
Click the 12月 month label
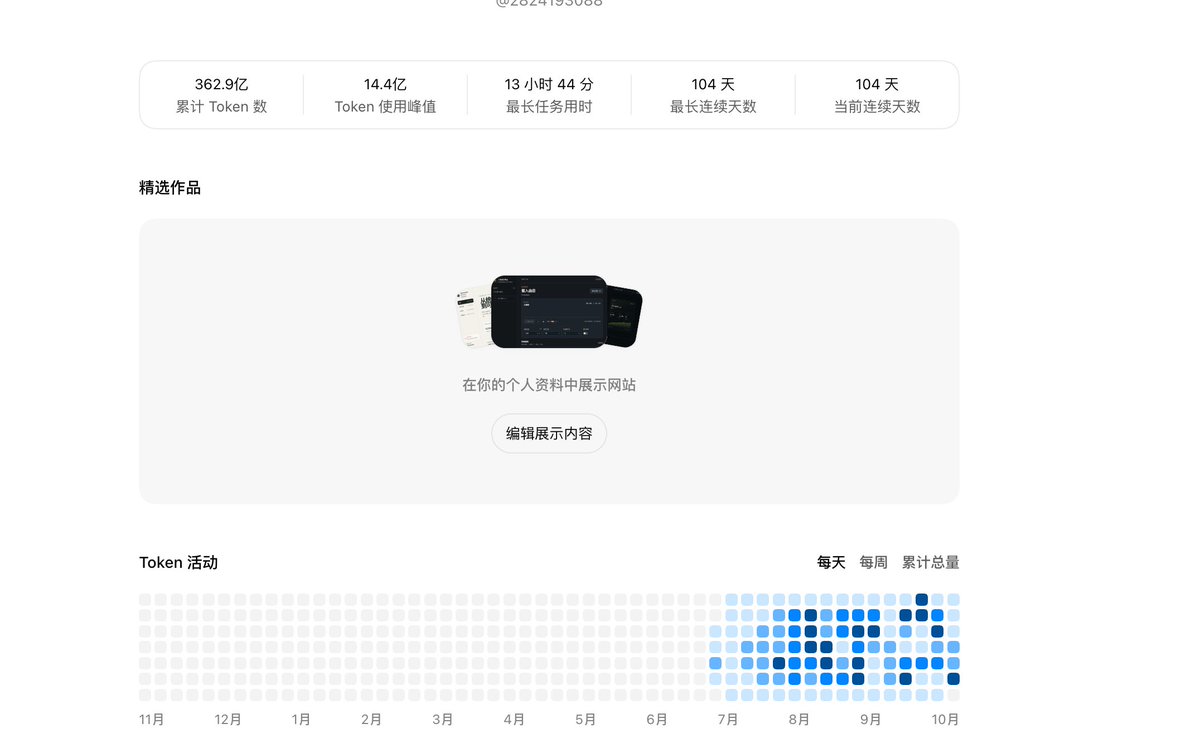[x=228, y=719]
